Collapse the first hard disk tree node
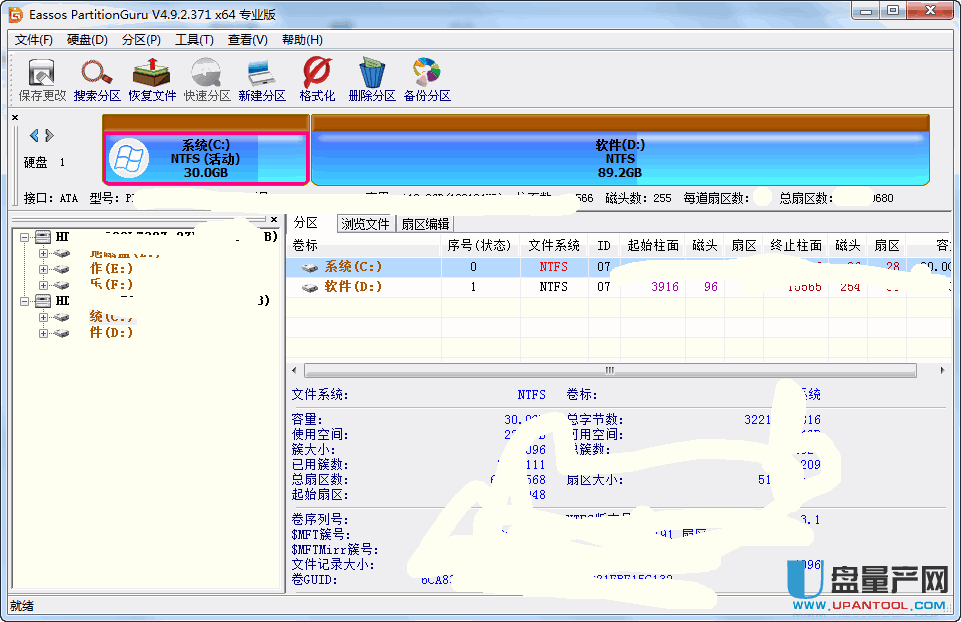Screen dimensions: 961x622 25,237
